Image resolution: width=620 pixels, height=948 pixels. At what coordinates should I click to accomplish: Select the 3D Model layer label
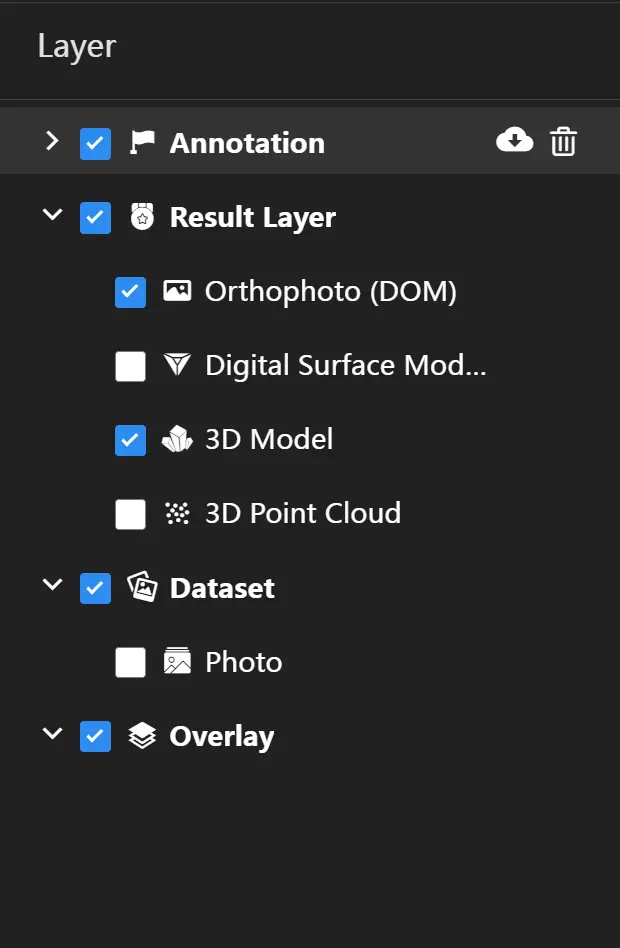click(x=269, y=439)
